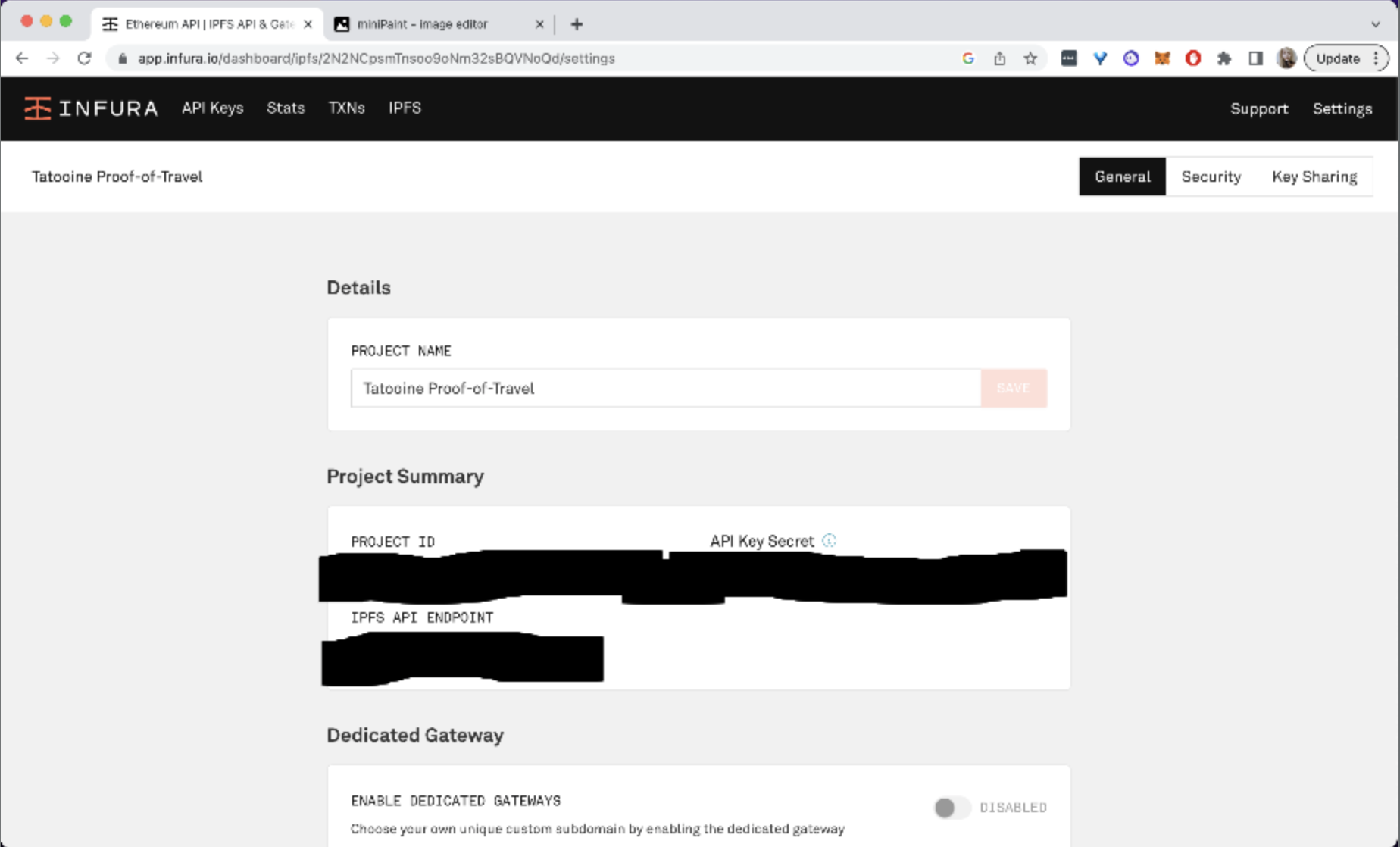Open the Extensions puzzle menu
1400x847 pixels.
coord(1224,58)
